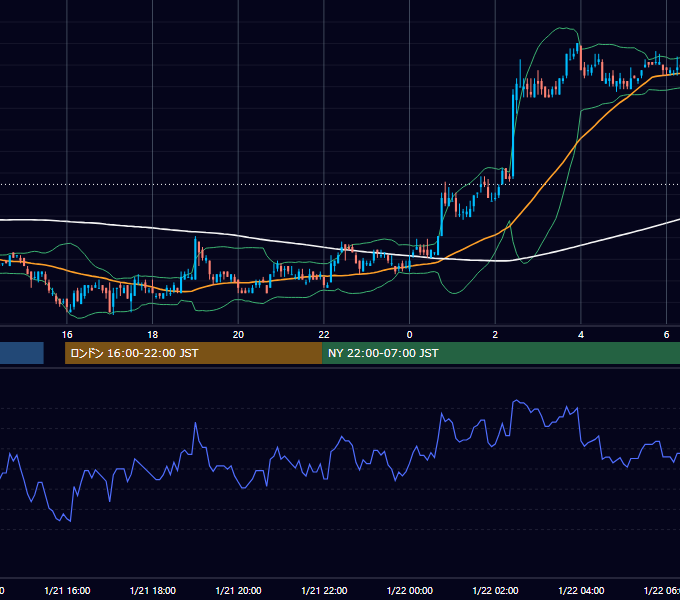Click the blue session bar before London

pos(22,353)
